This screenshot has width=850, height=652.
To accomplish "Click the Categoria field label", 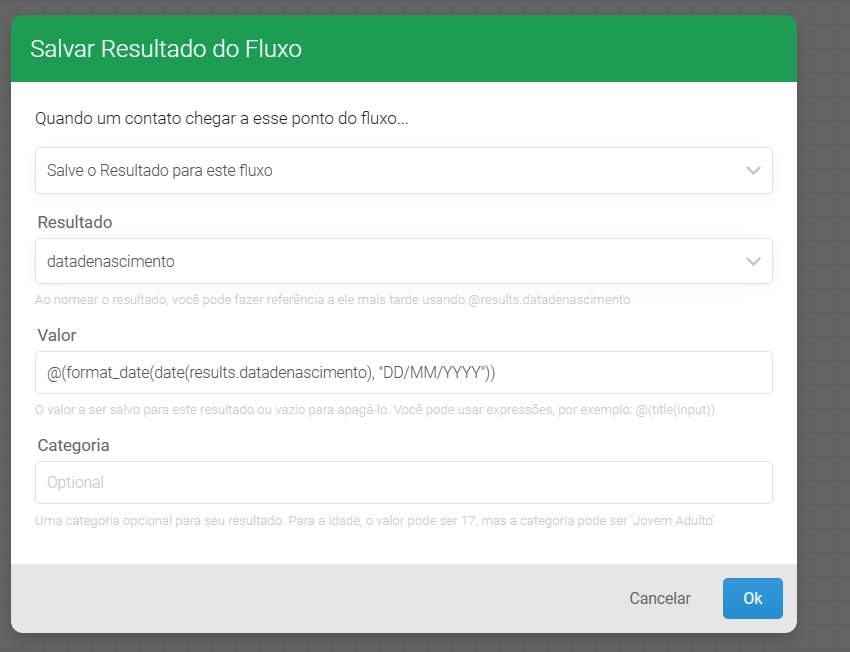I will click(x=73, y=445).
